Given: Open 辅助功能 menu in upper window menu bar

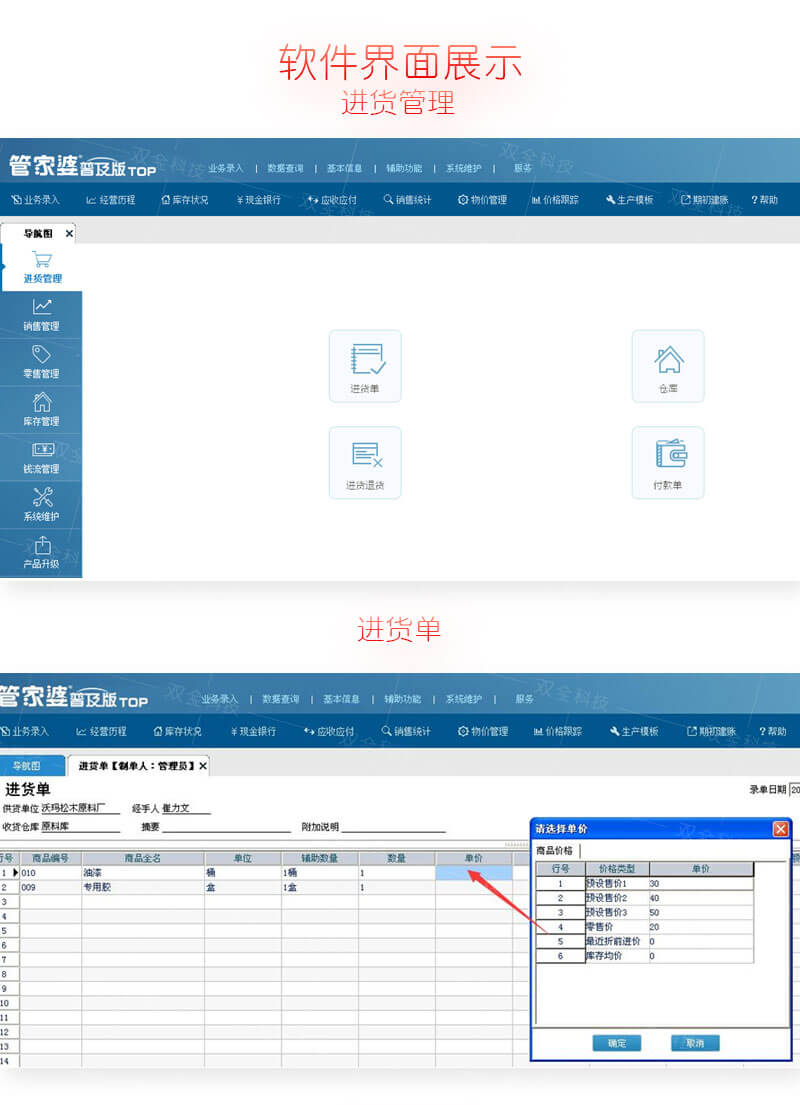Looking at the screenshot, I should [x=405, y=168].
